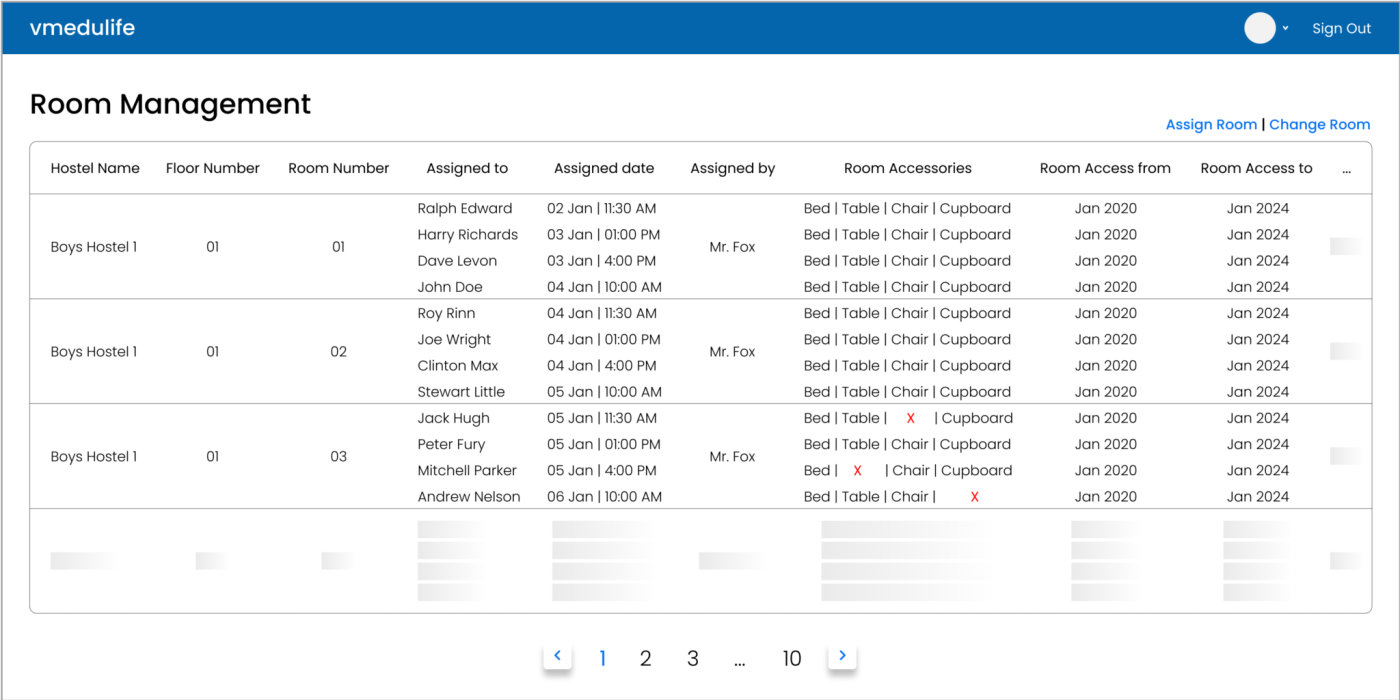
Task: Sort by the Assigned date column header
Action: (604, 168)
